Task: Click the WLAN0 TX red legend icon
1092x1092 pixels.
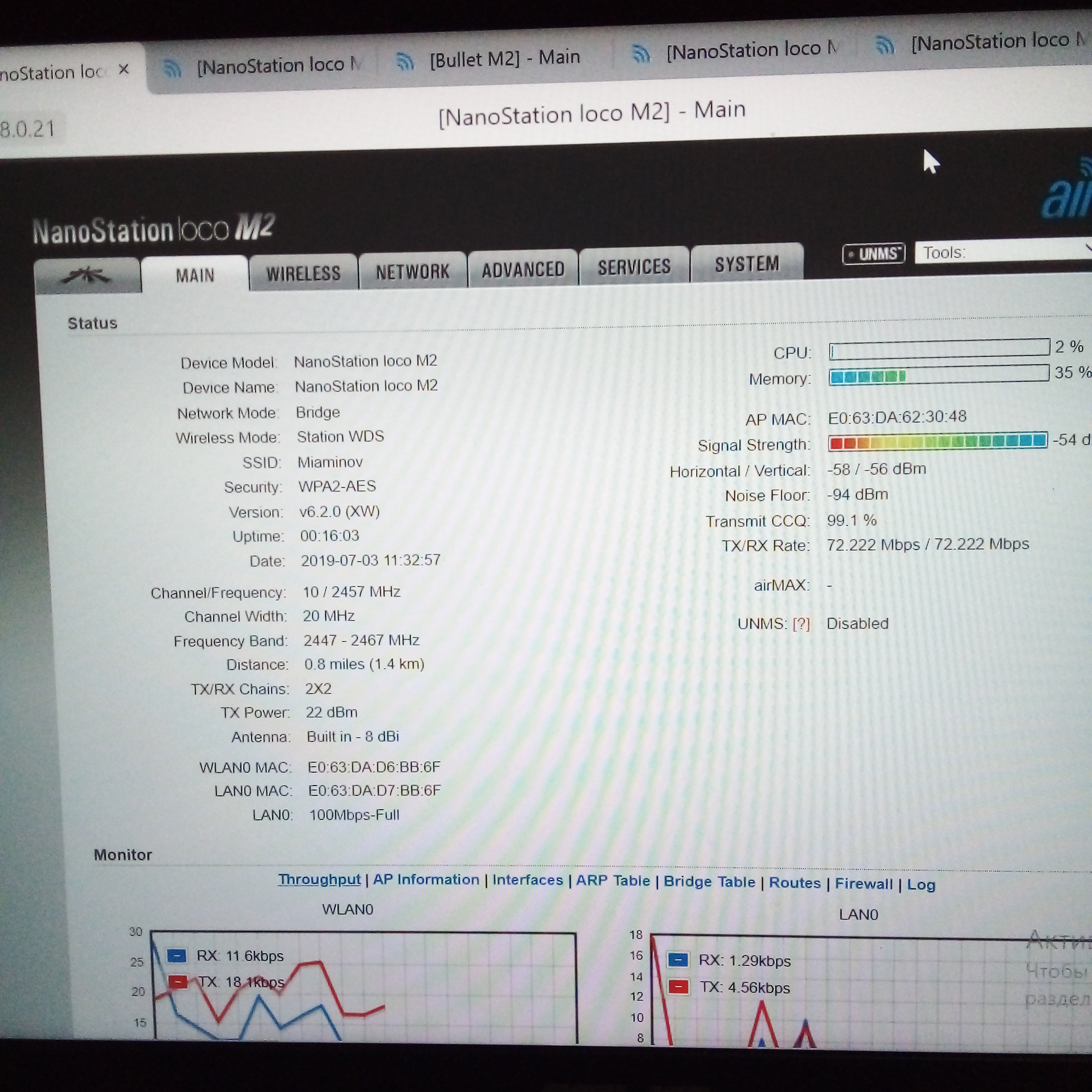Action: click(178, 982)
